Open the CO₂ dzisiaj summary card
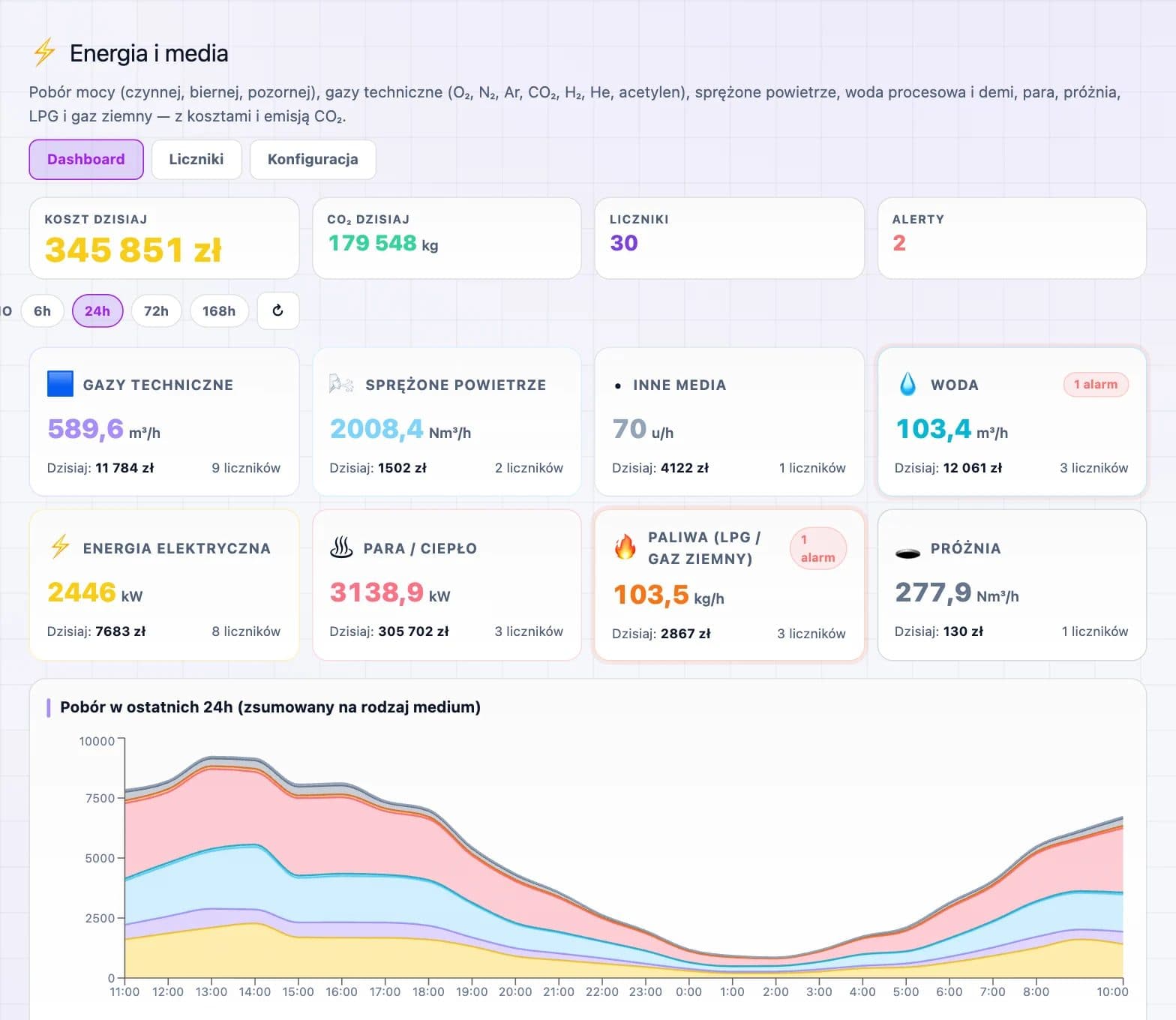Image resolution: width=1176 pixels, height=1020 pixels. point(447,238)
